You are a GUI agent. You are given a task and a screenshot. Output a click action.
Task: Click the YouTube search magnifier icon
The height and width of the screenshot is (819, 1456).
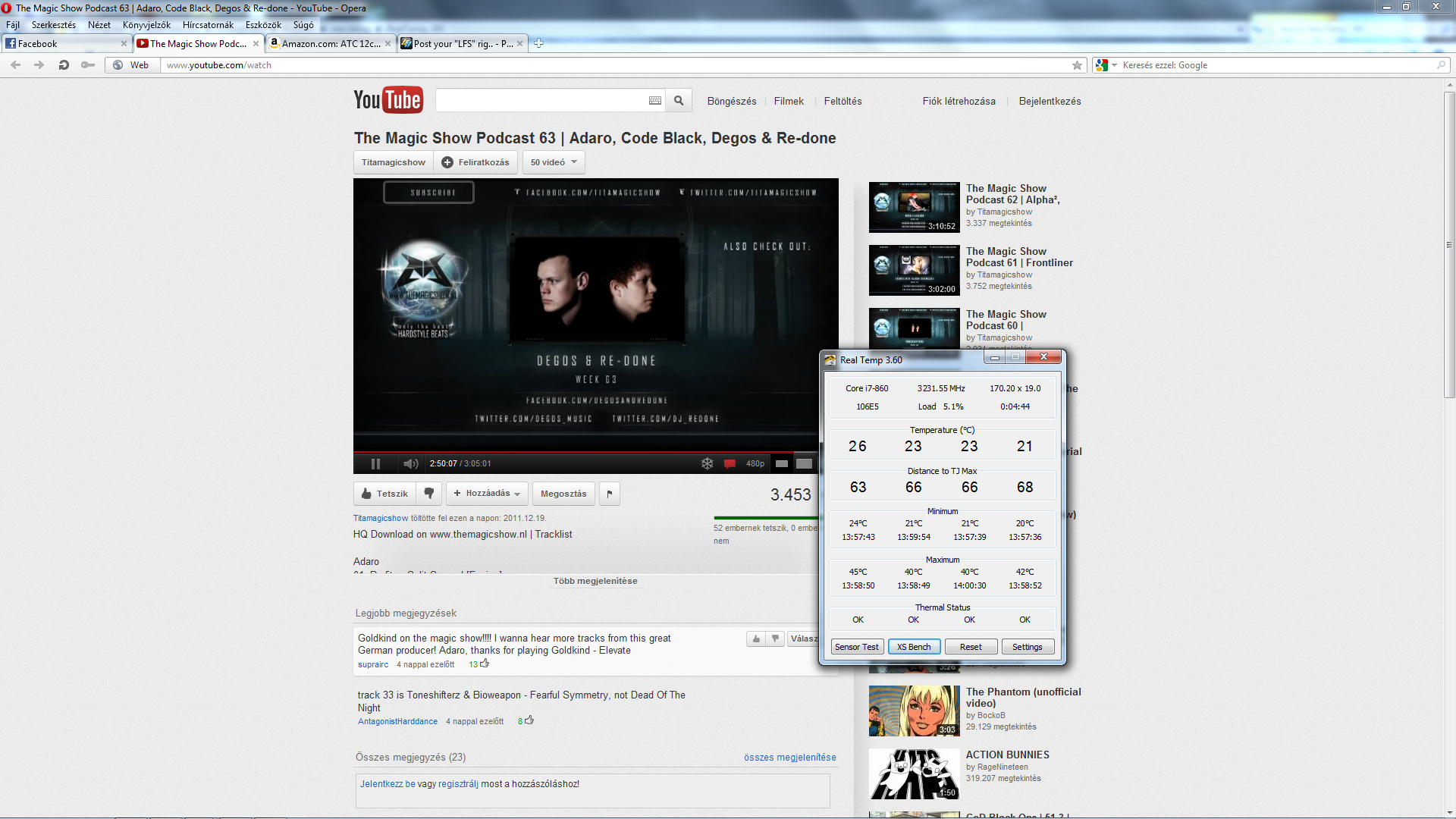(x=679, y=101)
